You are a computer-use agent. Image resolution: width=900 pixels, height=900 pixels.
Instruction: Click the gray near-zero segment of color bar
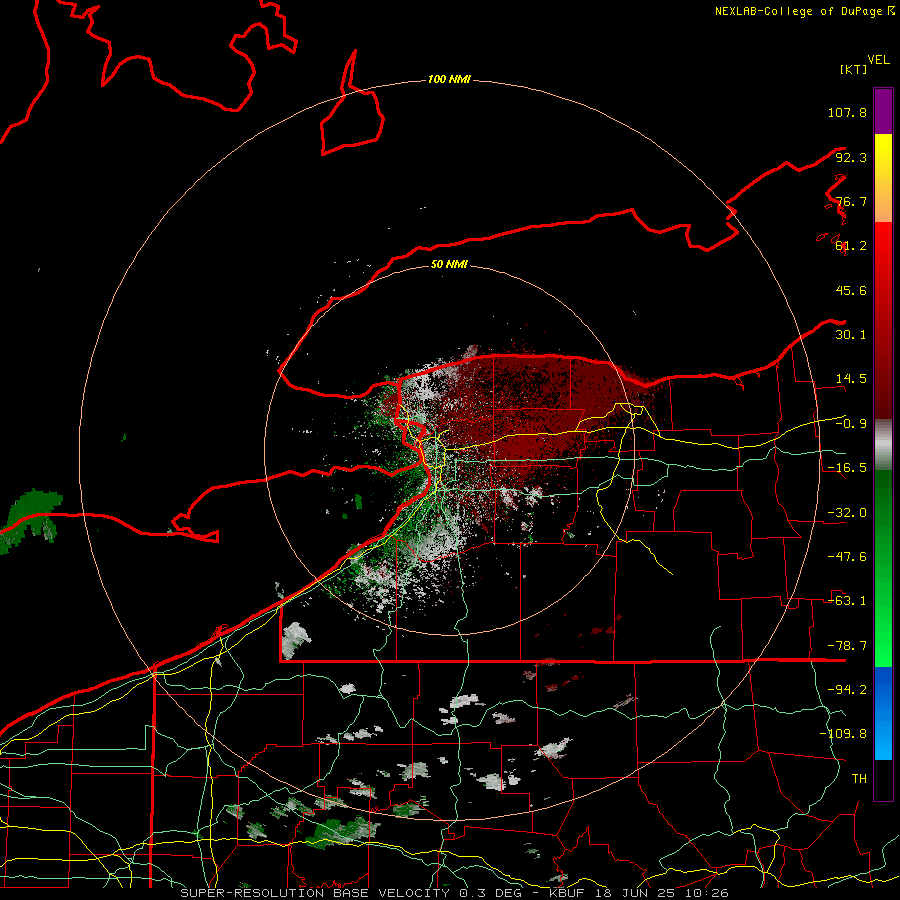pyautogui.click(x=883, y=445)
